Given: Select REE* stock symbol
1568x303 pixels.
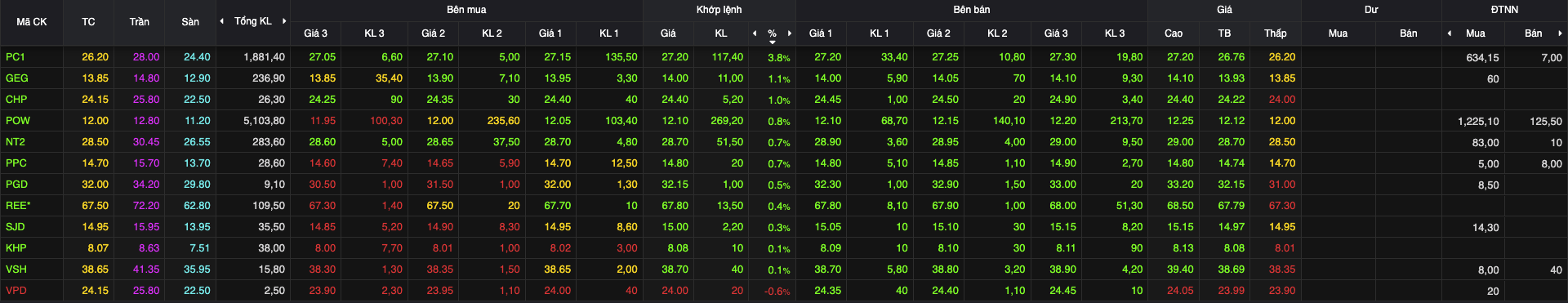Looking at the screenshot, I should [18, 206].
